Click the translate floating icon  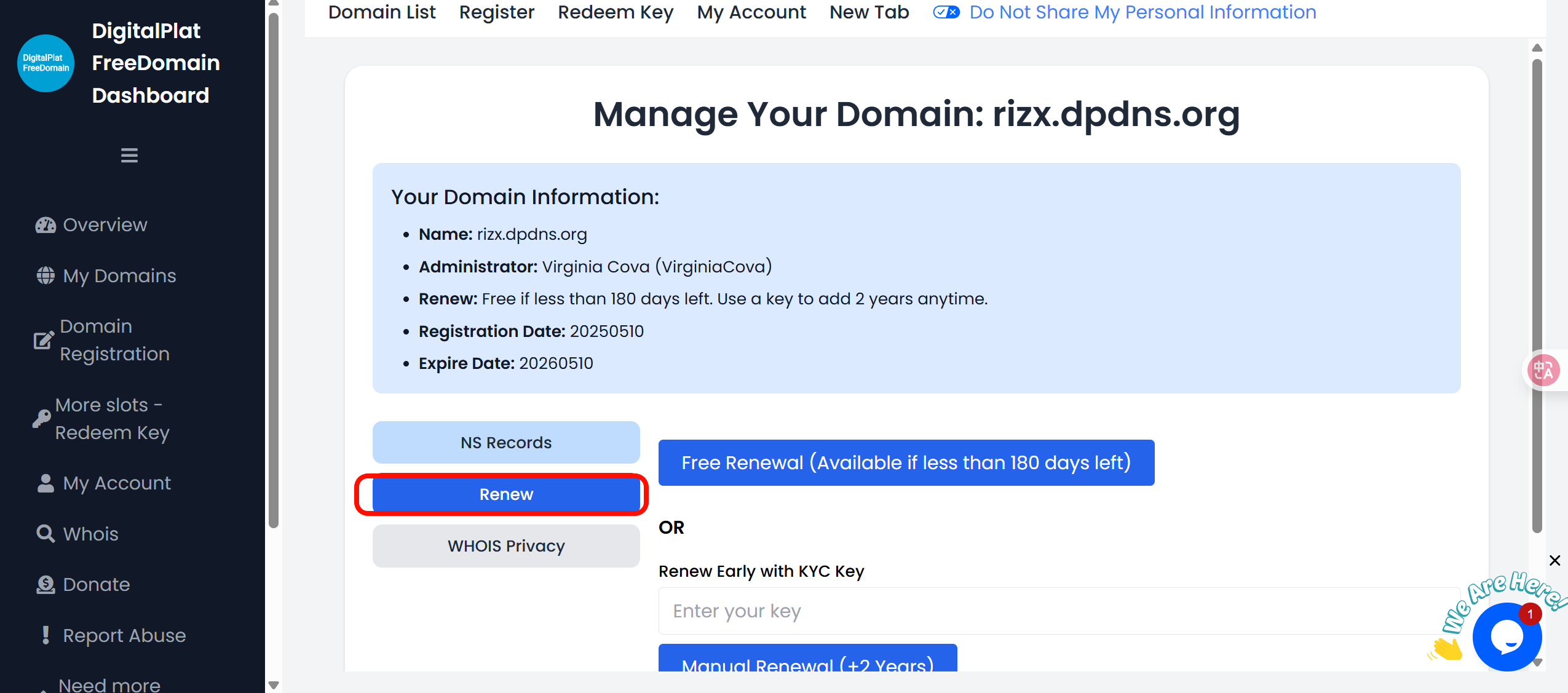point(1544,370)
